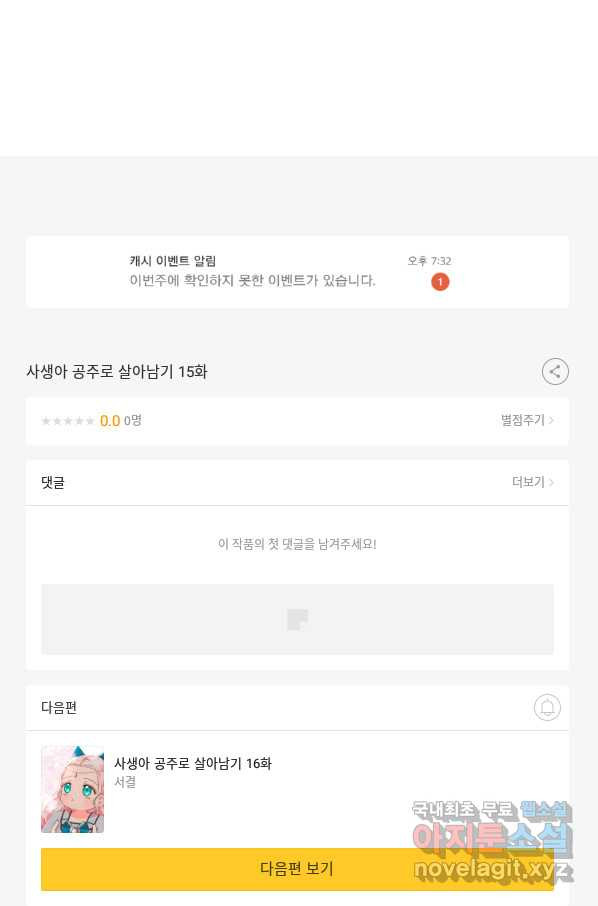The width and height of the screenshot is (598, 906).
Task: Click the gray placeholder banner under comments
Action: (x=297, y=619)
